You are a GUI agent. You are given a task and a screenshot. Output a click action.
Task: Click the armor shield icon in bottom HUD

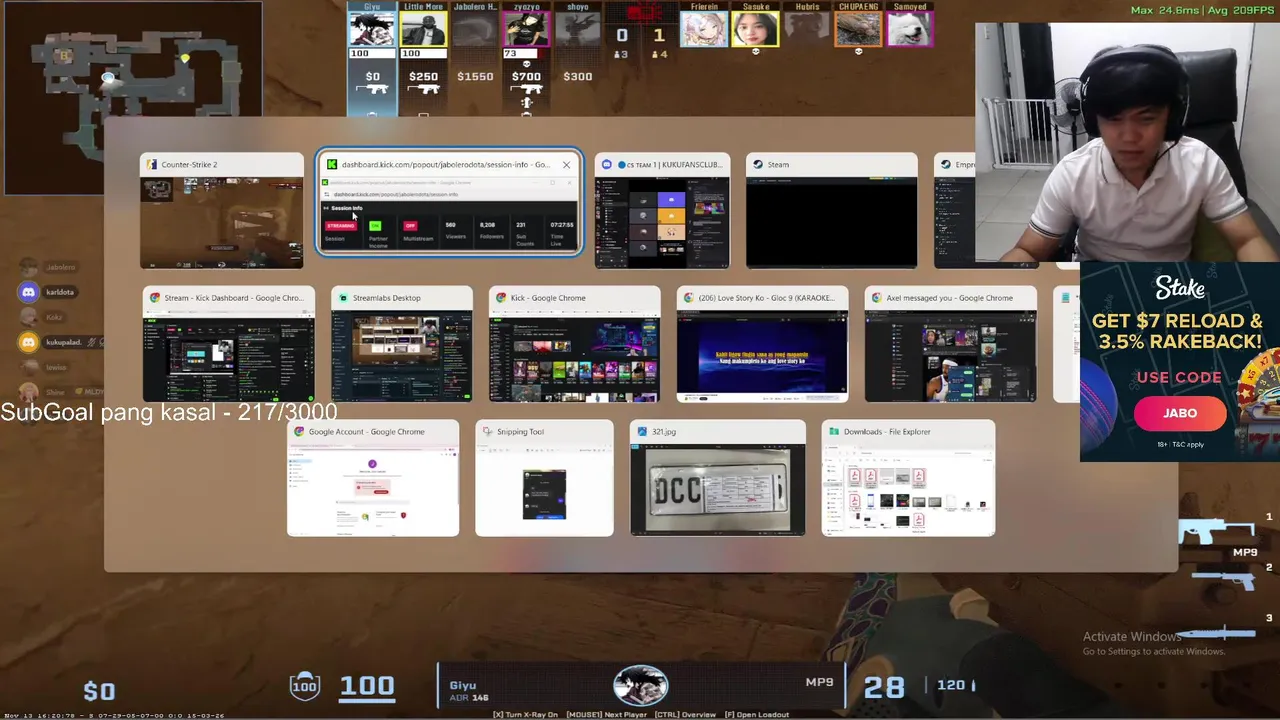click(304, 686)
